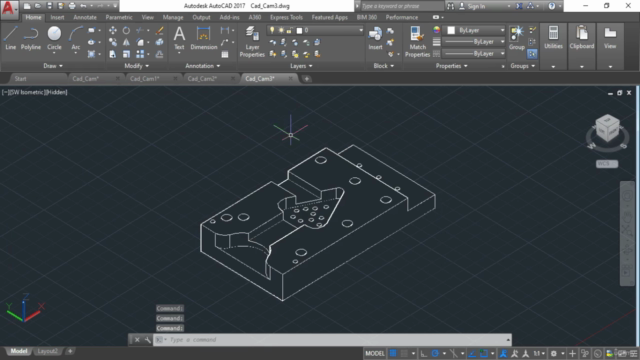The width and height of the screenshot is (640, 360).
Task: Switch to the Start tab
Action: [20, 78]
